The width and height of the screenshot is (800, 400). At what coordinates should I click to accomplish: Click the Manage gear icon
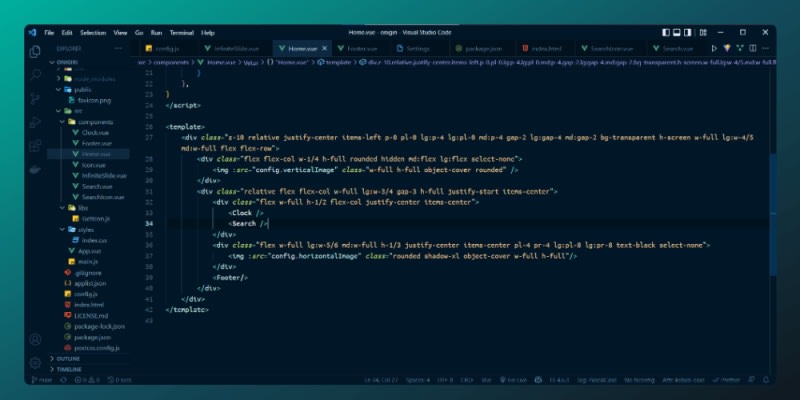pyautogui.click(x=35, y=361)
